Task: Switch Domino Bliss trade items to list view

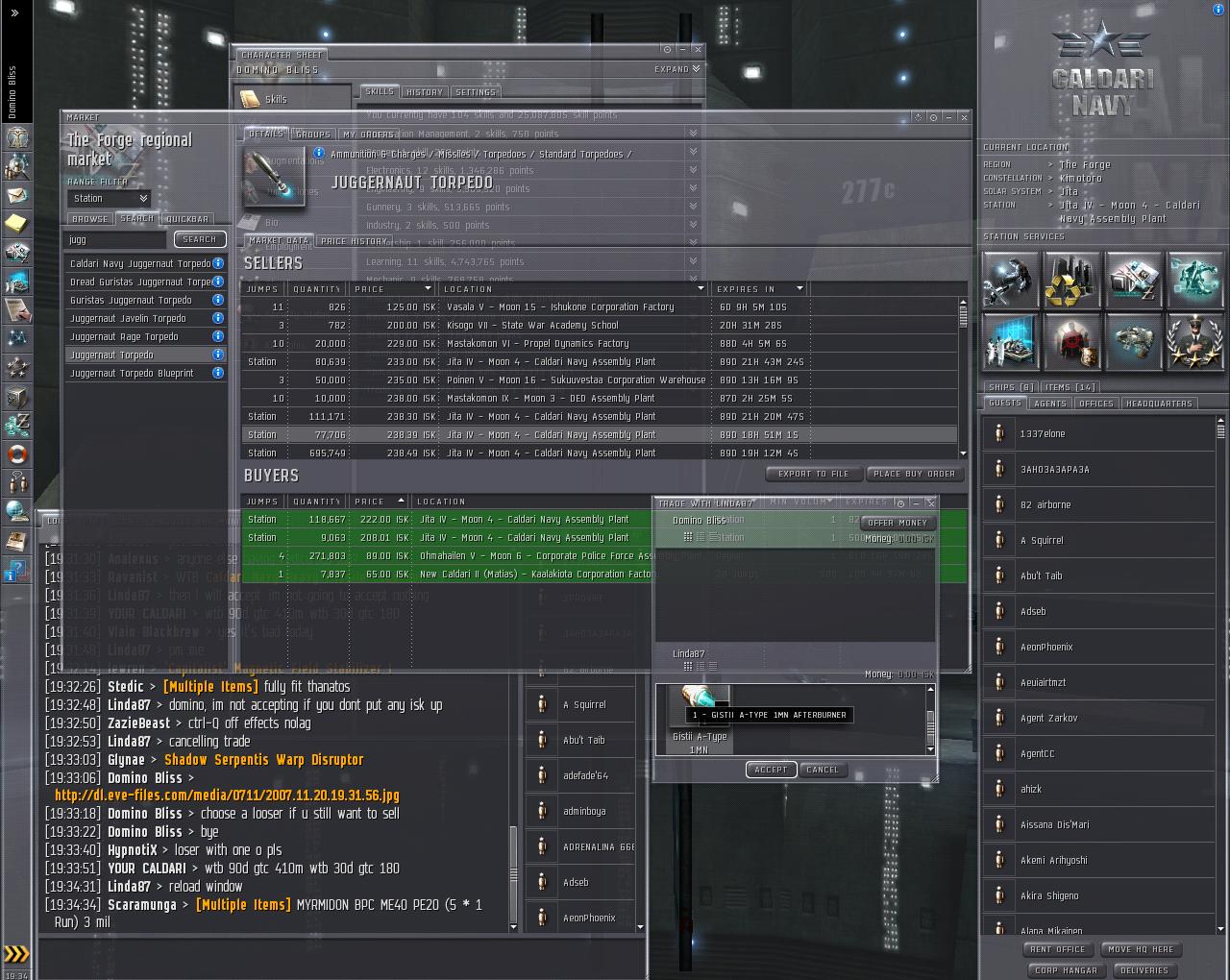Action: 713,536
